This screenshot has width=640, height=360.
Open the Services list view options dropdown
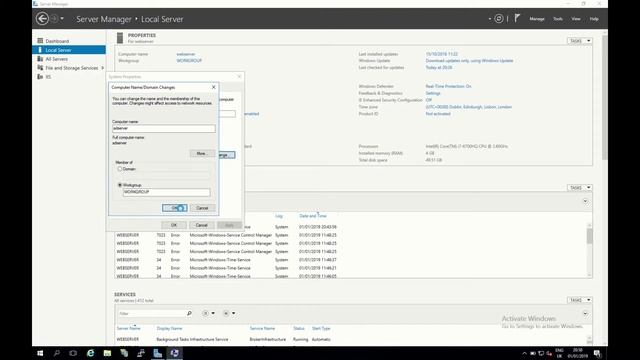tap(208, 313)
